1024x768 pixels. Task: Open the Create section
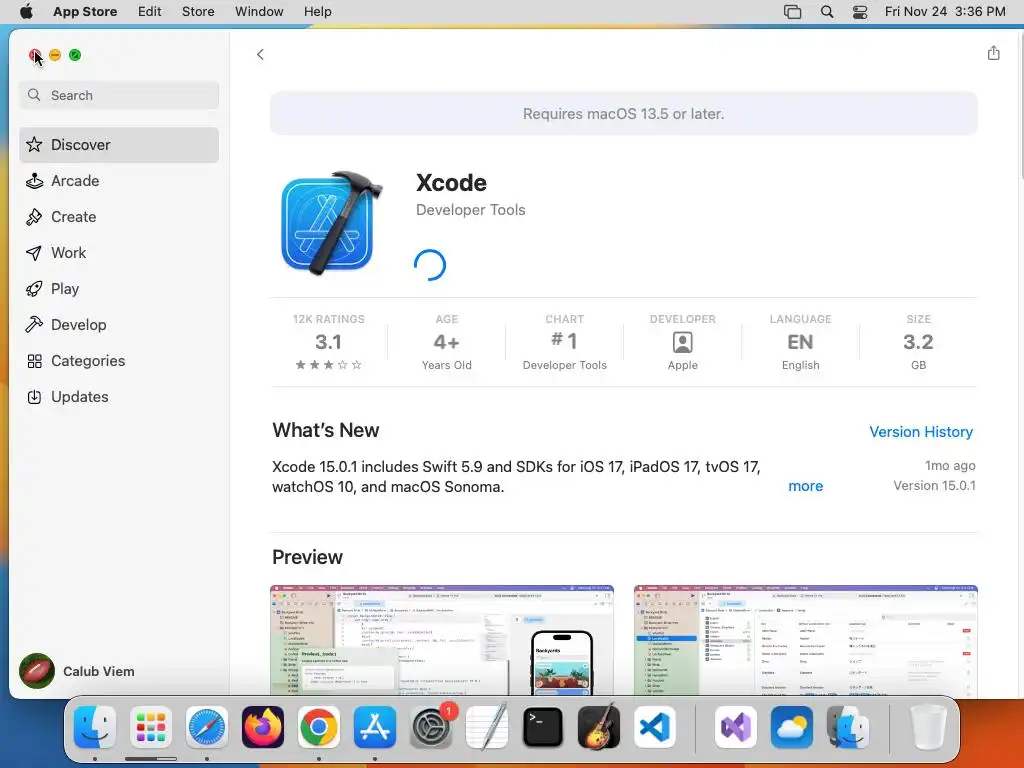point(119,217)
